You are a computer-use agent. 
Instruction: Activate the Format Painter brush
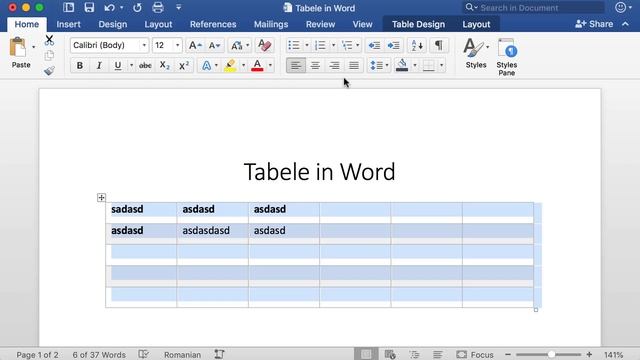pos(49,71)
